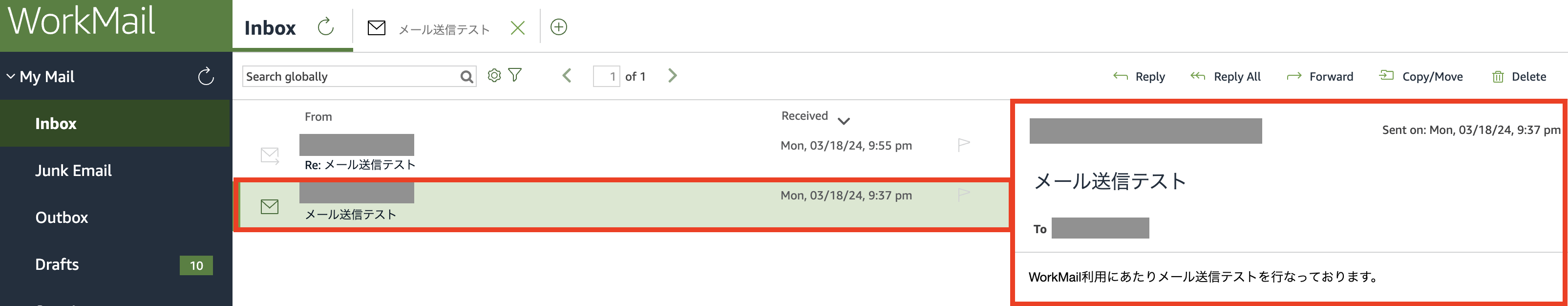Refresh My Mail folder list
Viewport: 1568px width, 306px height.
pos(206,77)
